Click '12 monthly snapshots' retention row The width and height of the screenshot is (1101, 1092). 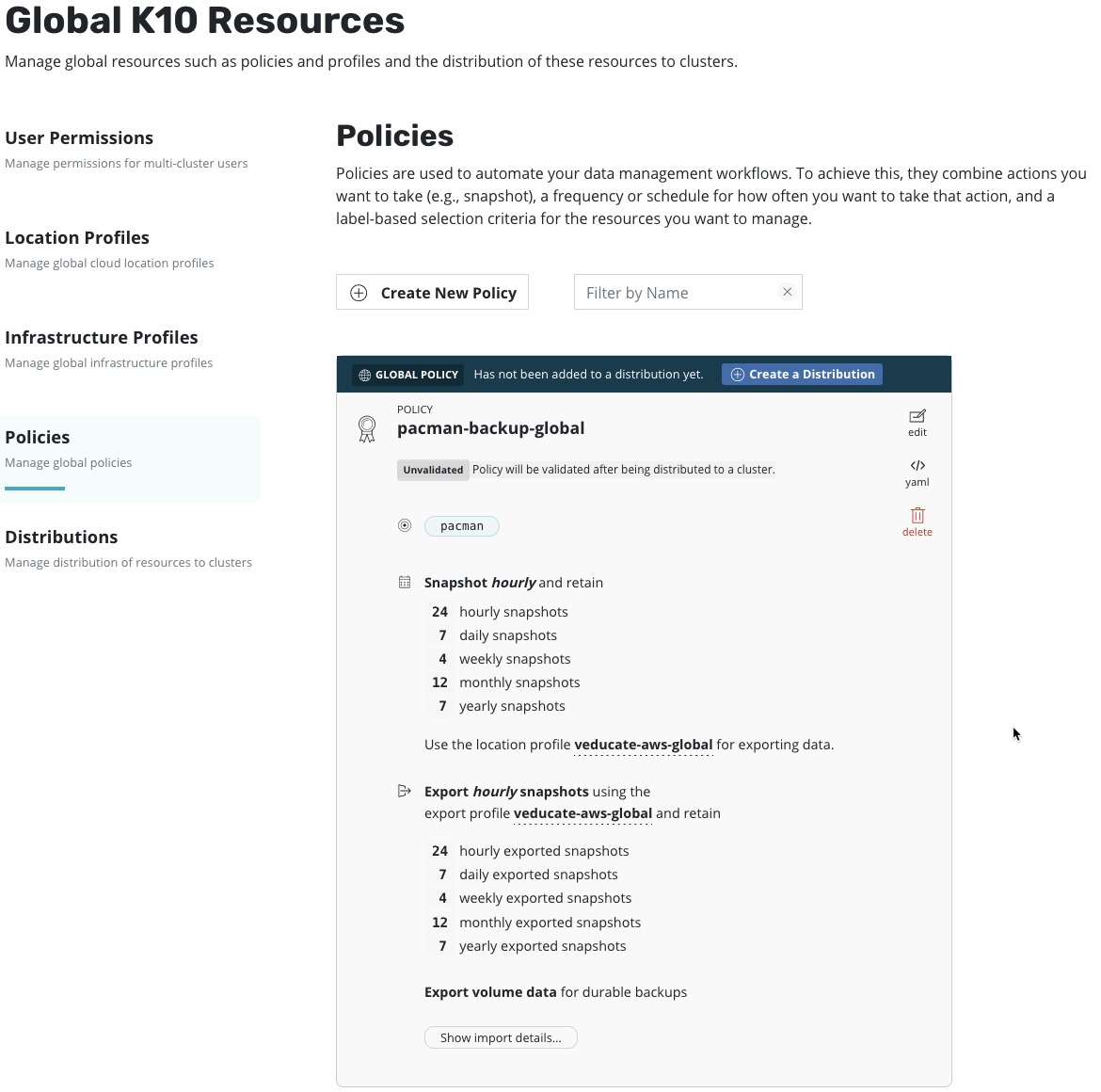pyautogui.click(x=505, y=682)
